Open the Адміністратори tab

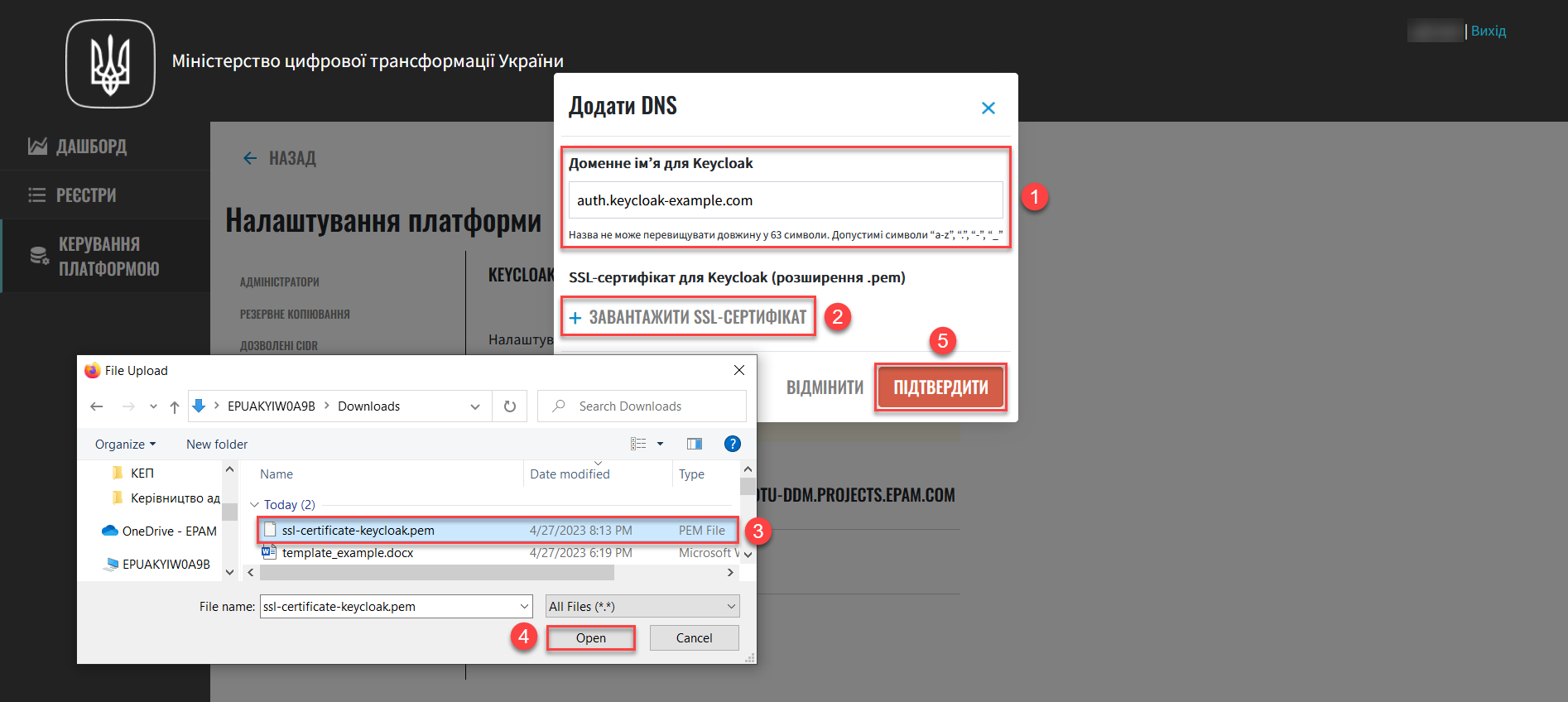(x=279, y=282)
